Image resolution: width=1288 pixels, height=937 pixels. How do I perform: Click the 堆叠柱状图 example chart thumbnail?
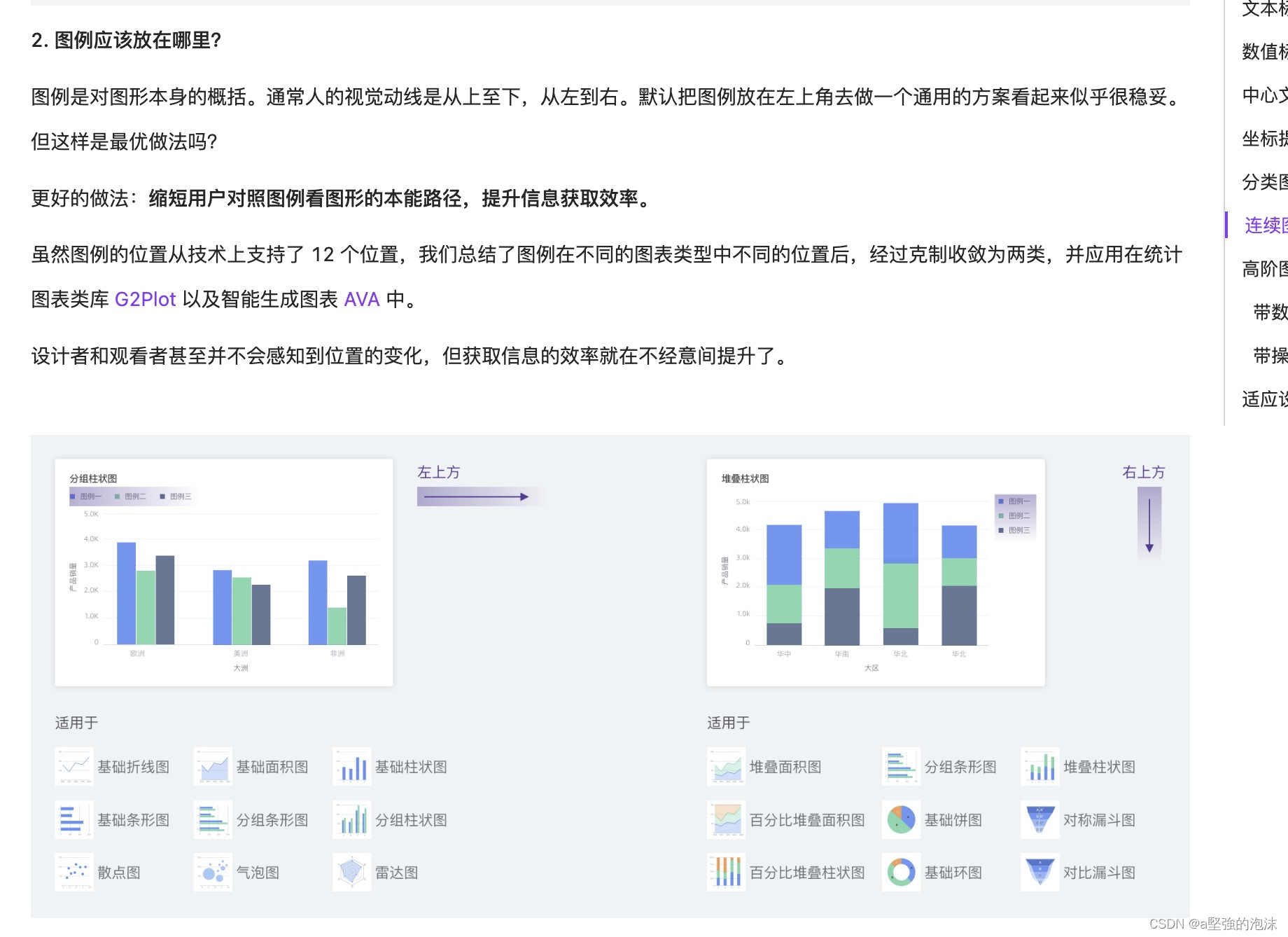click(876, 572)
